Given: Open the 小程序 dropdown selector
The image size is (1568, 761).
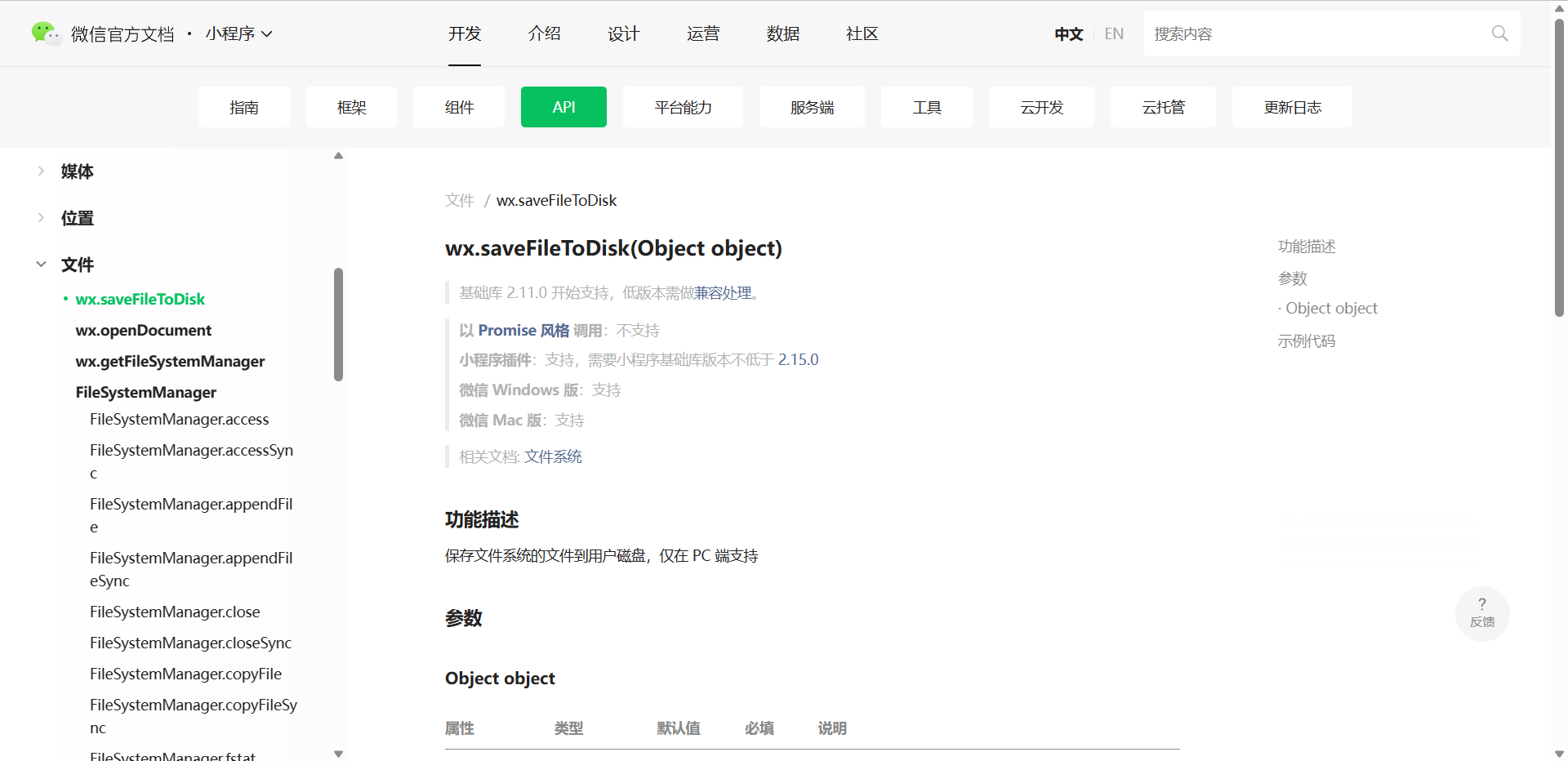Looking at the screenshot, I should (x=238, y=33).
